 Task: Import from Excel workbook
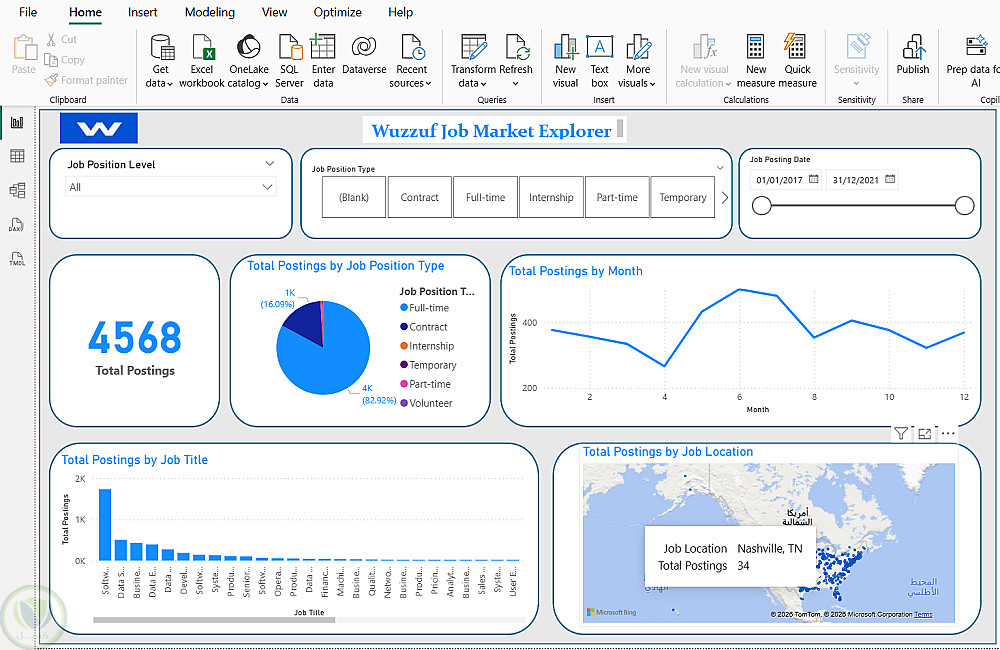click(x=202, y=61)
